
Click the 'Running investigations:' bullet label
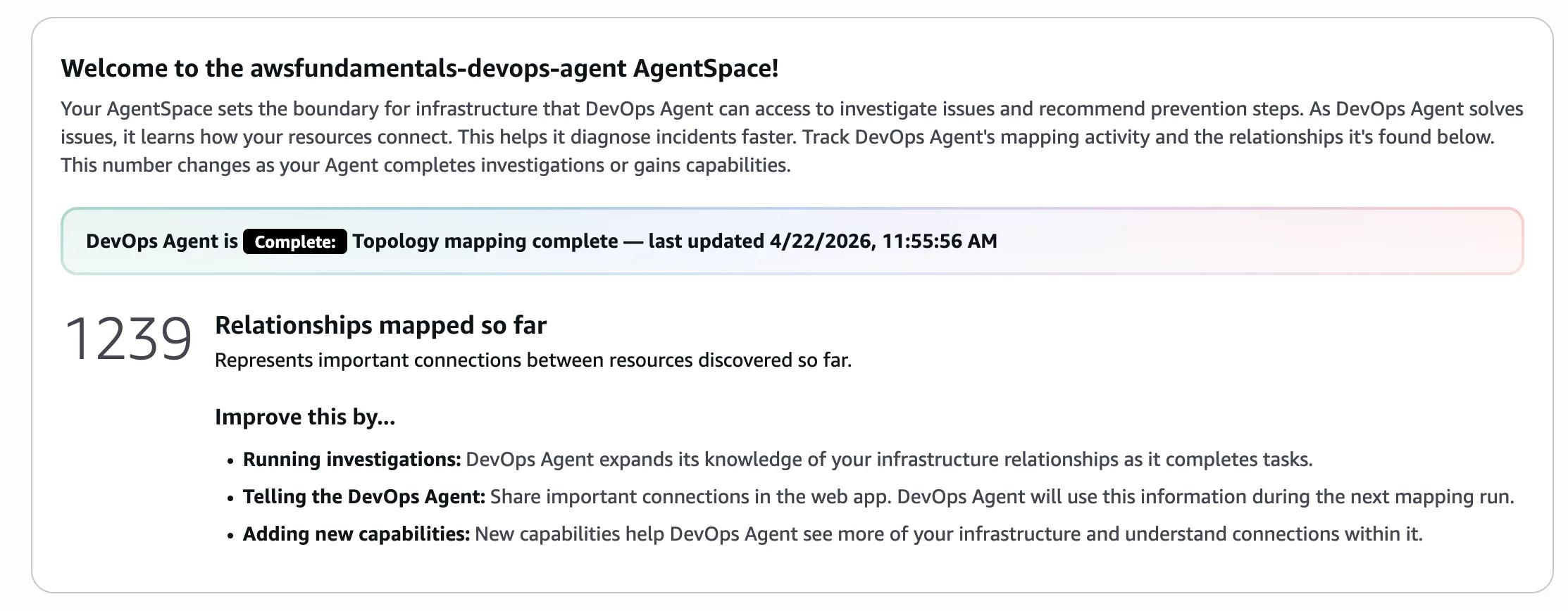[x=351, y=460]
